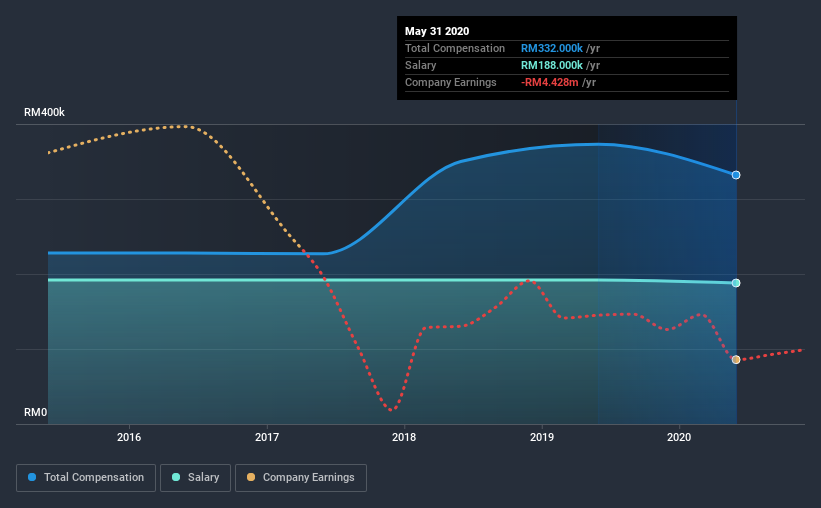Click the Salary label in tooltip

pyautogui.click(x=420, y=65)
